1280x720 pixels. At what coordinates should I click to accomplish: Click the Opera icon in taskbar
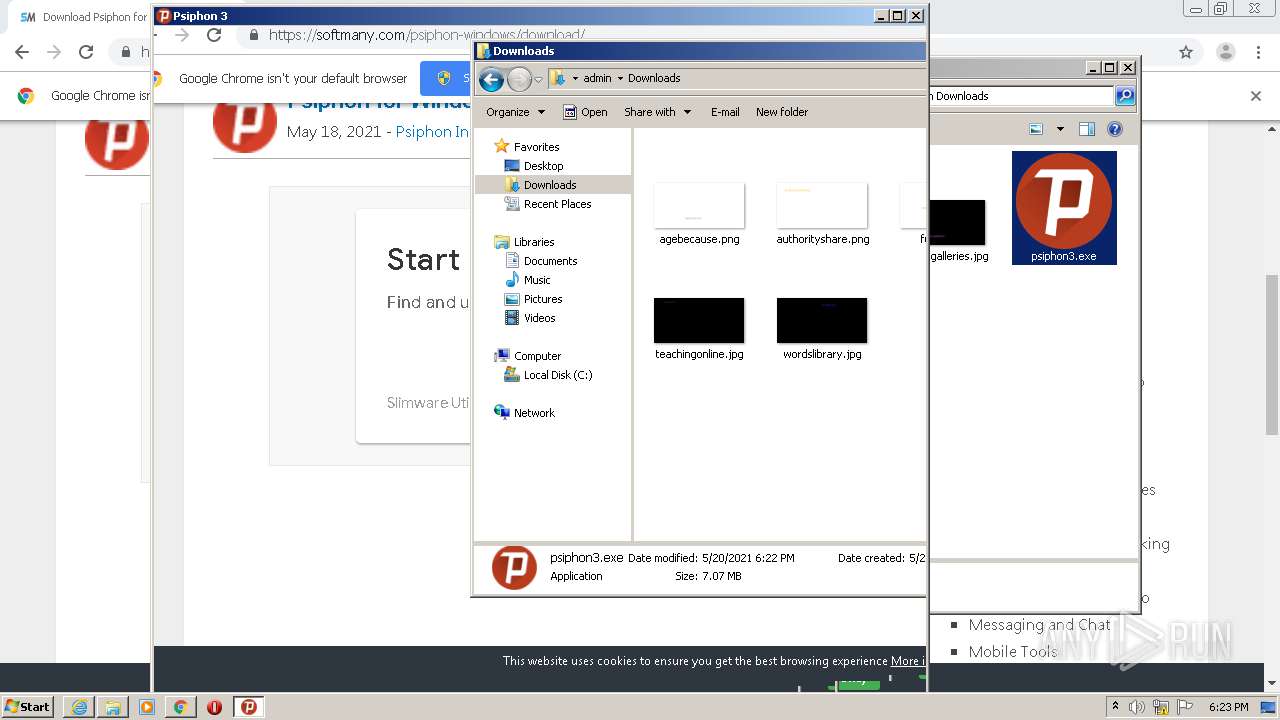point(214,707)
